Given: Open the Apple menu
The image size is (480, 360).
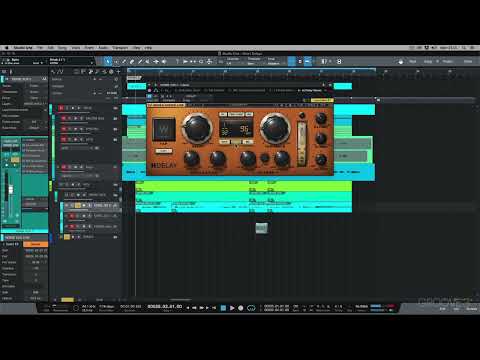Looking at the screenshot, I should 6,48.
